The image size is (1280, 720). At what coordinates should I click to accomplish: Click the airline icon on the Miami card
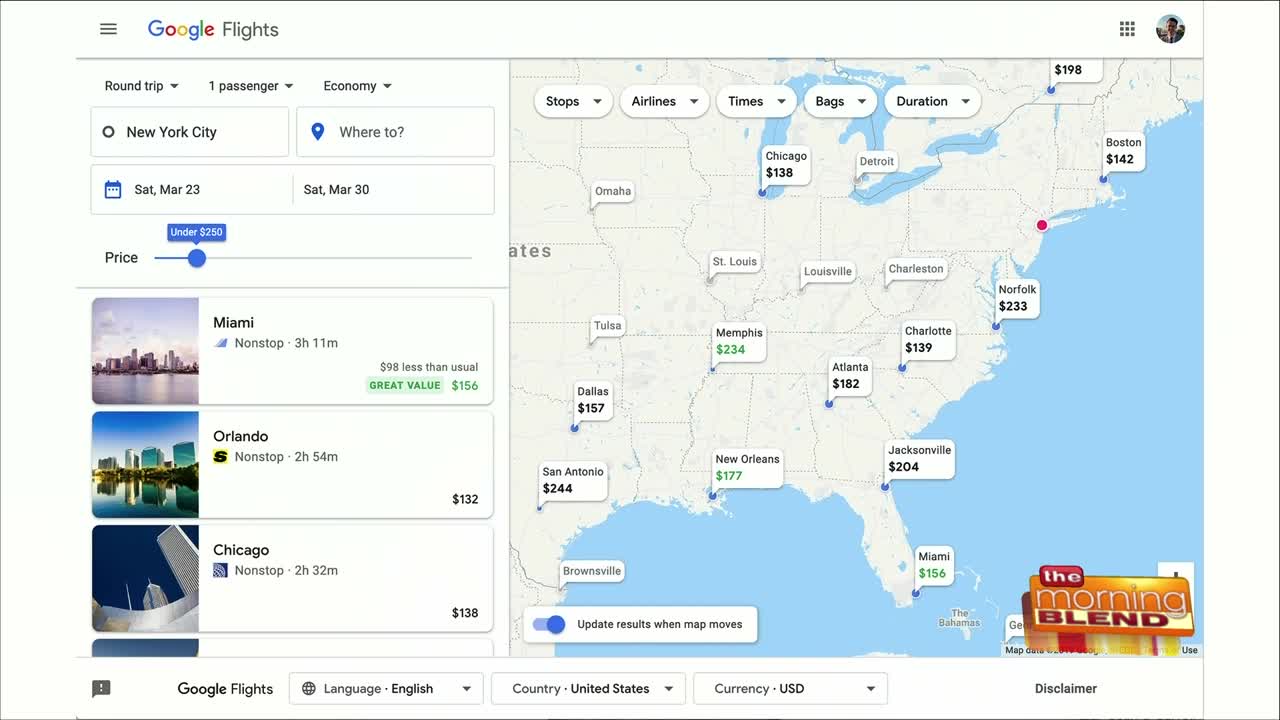tap(221, 343)
